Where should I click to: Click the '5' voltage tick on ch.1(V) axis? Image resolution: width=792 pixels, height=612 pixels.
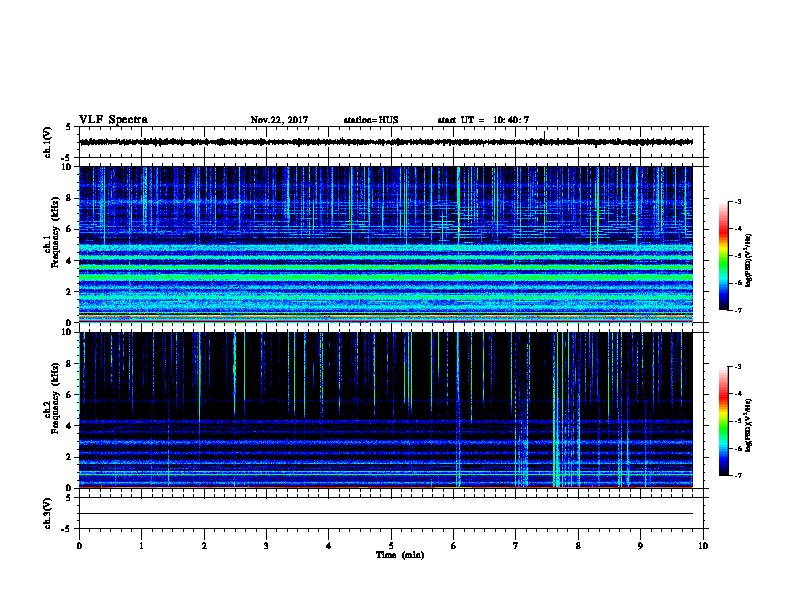pyautogui.click(x=69, y=127)
